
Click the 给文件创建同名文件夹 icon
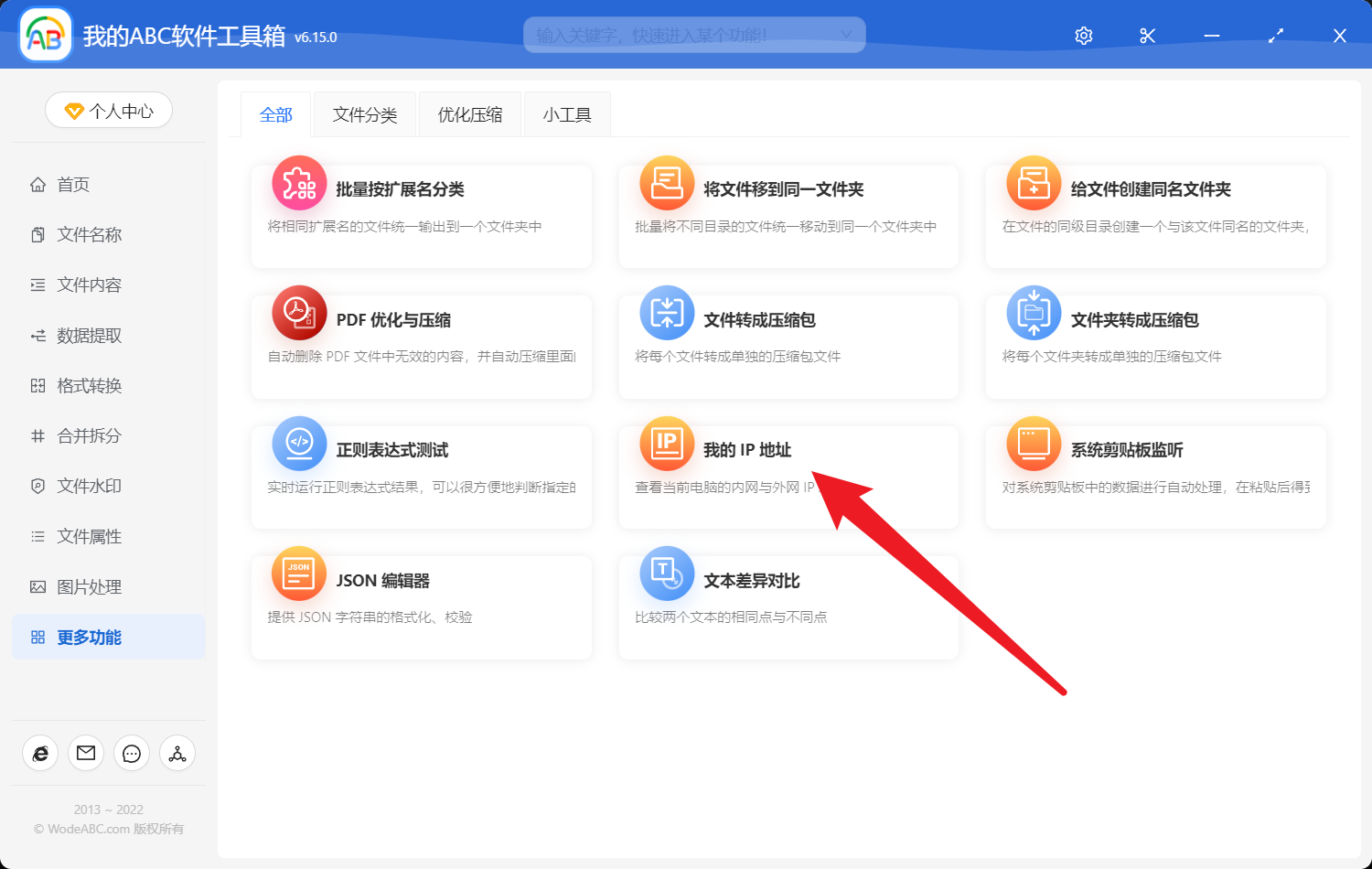tap(1034, 183)
